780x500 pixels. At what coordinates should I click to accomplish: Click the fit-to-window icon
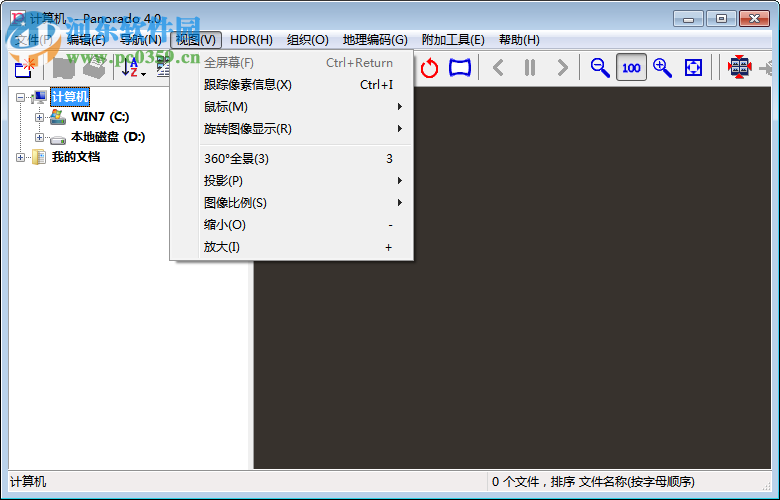click(693, 68)
